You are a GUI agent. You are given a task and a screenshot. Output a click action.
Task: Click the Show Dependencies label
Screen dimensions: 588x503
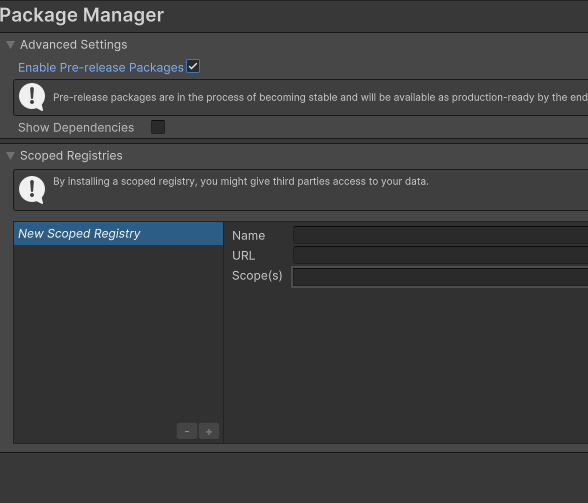point(76,128)
